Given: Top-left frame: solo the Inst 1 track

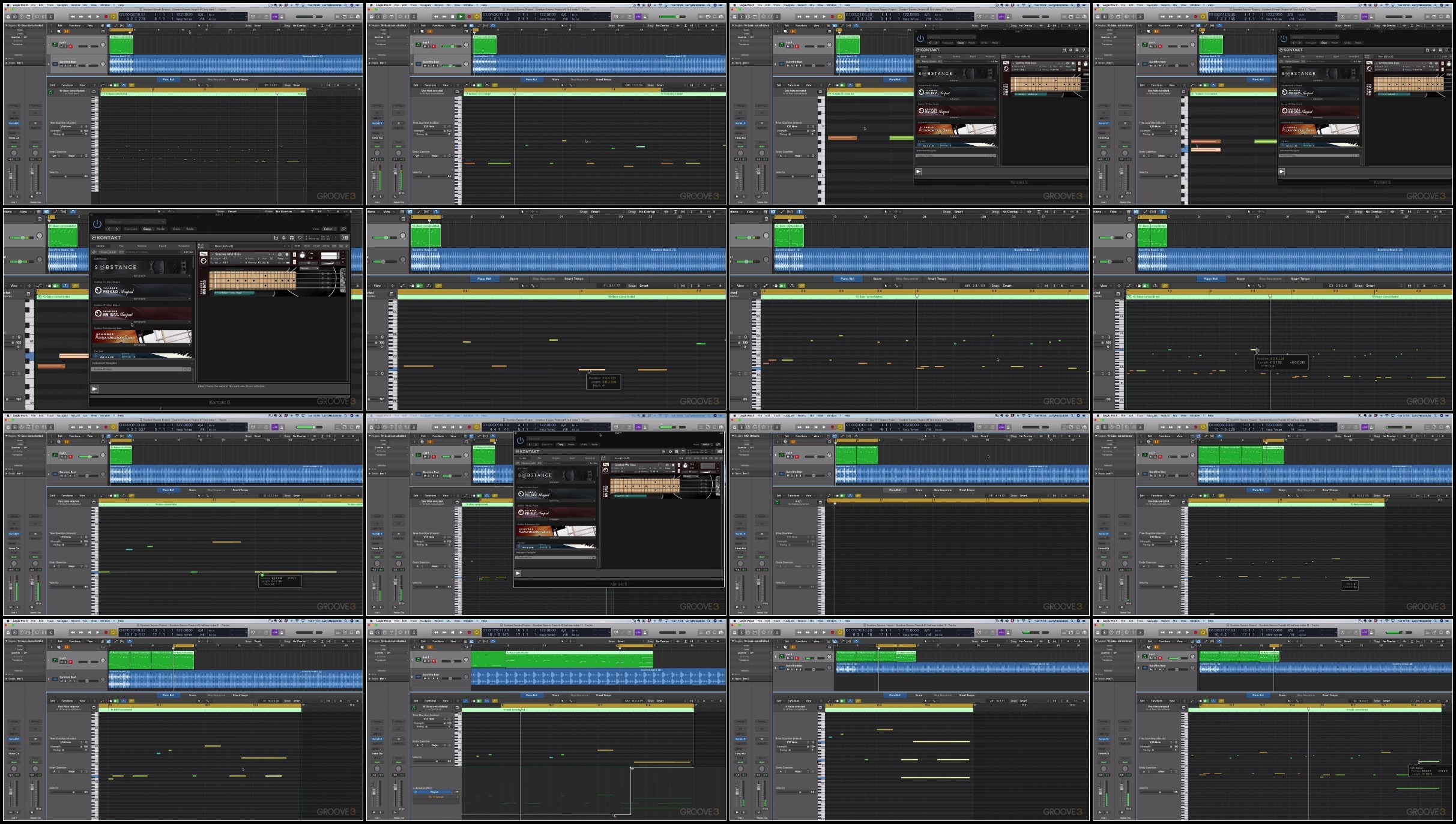Looking at the screenshot, I should click(65, 46).
